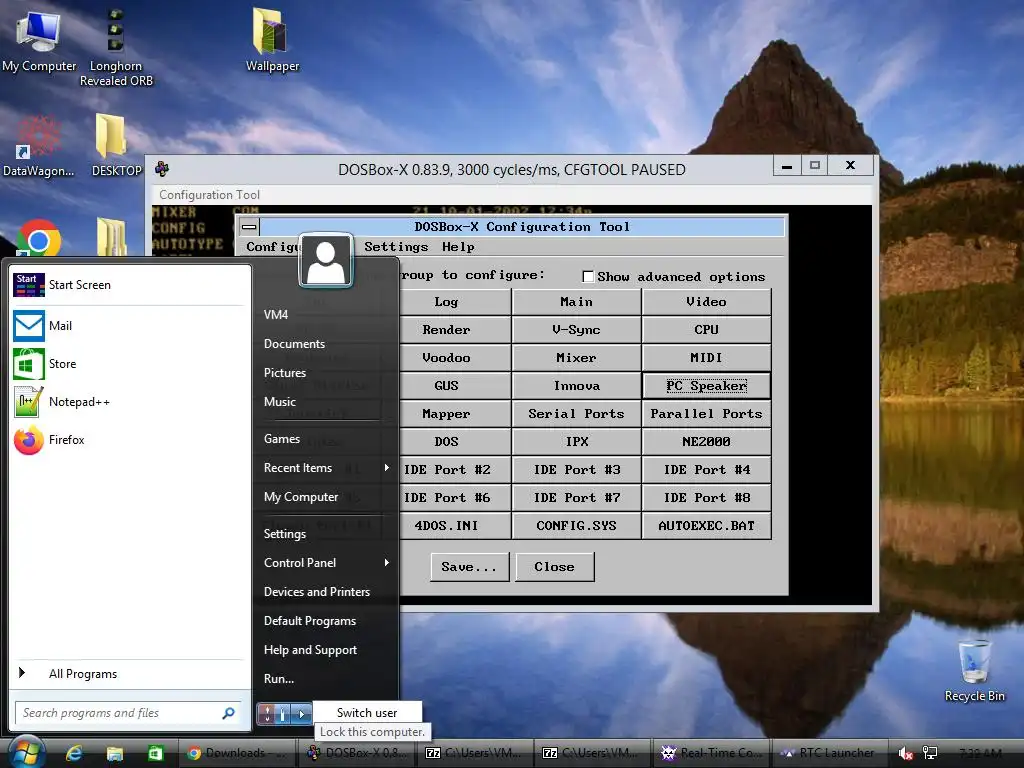The width and height of the screenshot is (1024, 768).
Task: Click the search magnifier icon
Action: click(229, 713)
